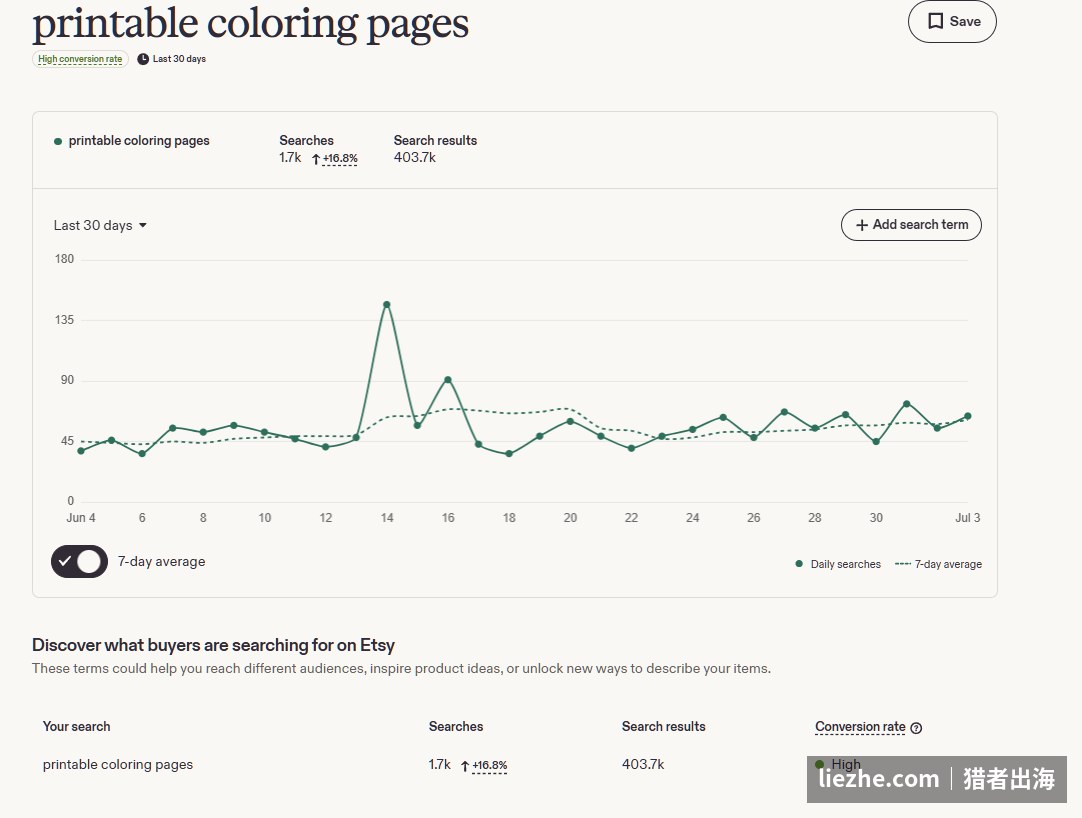Click the clock icon beside Last 30 days
Screen dimensions: 1082x818
click(143, 59)
